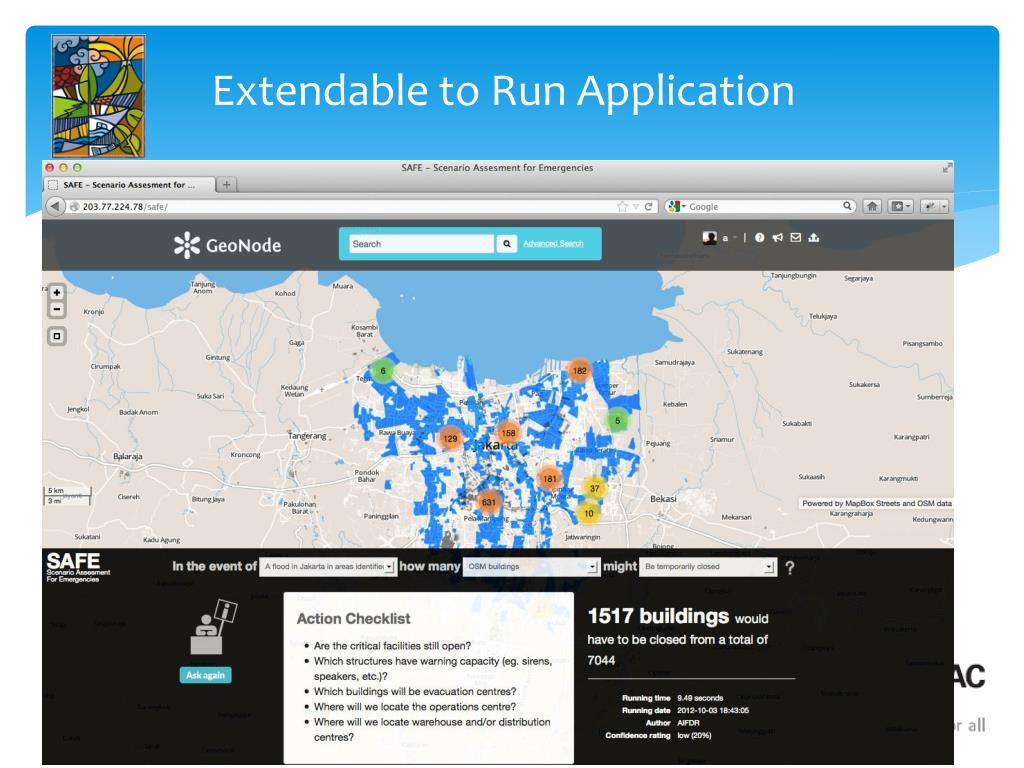Click 'Are the critical facilities still open?' item
1024x768 pixels.
[x=392, y=646]
